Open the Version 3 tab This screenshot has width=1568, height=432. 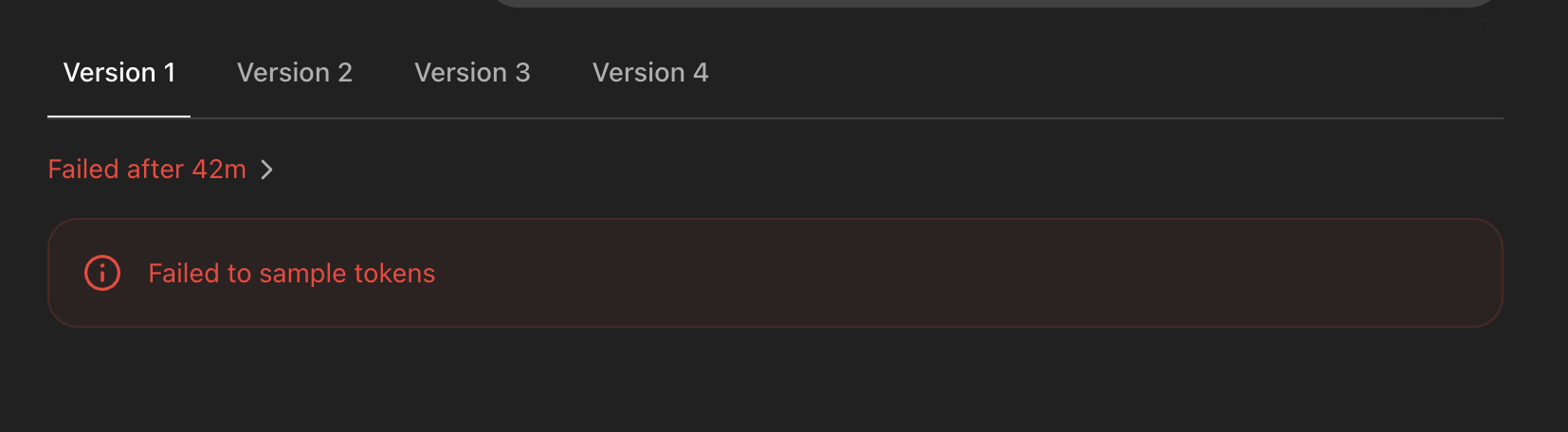472,73
